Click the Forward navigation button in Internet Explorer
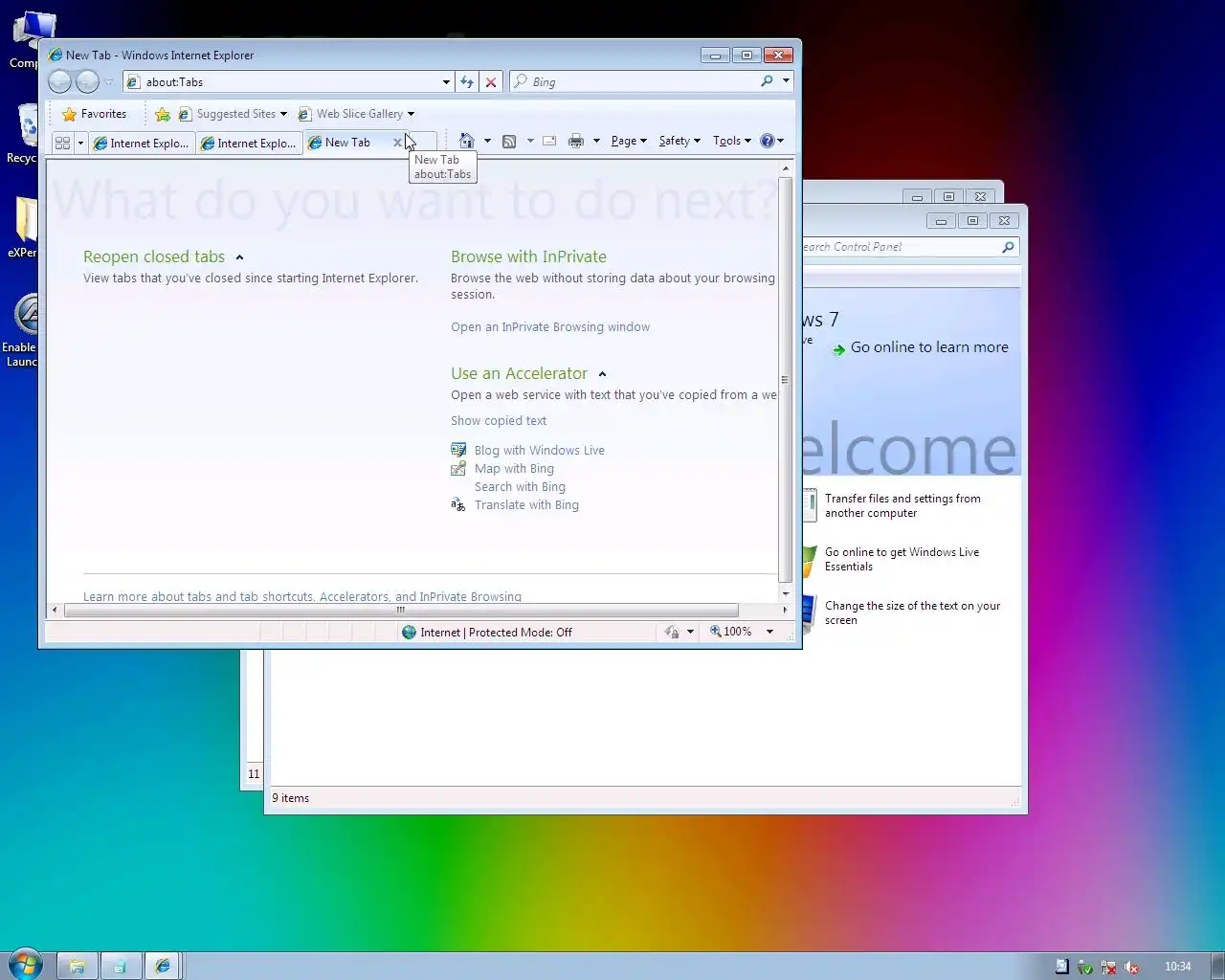Image resolution: width=1225 pixels, height=980 pixels. (x=87, y=82)
